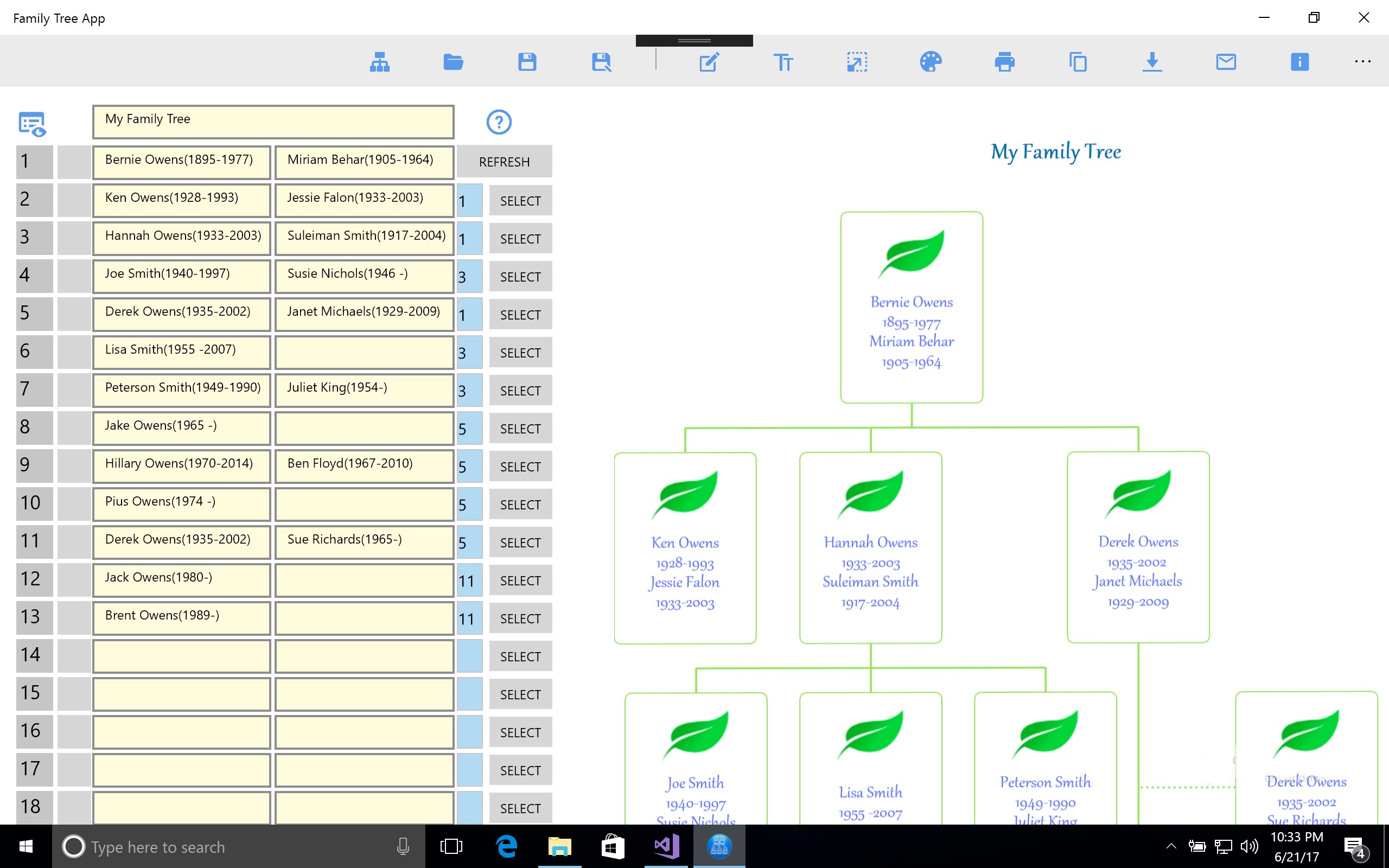
Task: Click the Ken Owens tree node card
Action: pyautogui.click(x=685, y=548)
